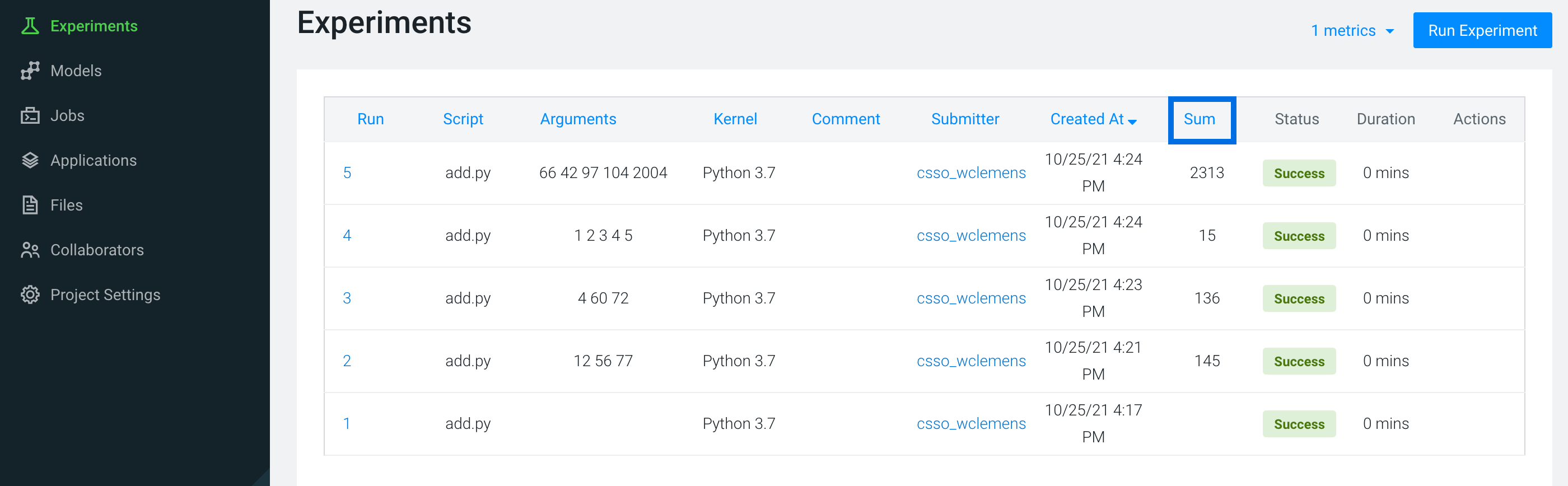
Task: Sort table by Sum column
Action: pyautogui.click(x=1198, y=119)
